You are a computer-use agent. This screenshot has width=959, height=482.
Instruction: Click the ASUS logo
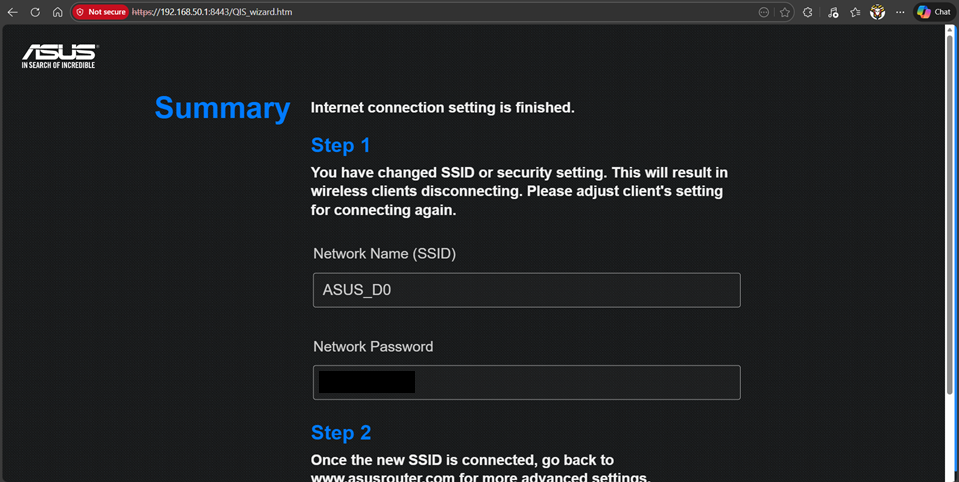click(59, 56)
